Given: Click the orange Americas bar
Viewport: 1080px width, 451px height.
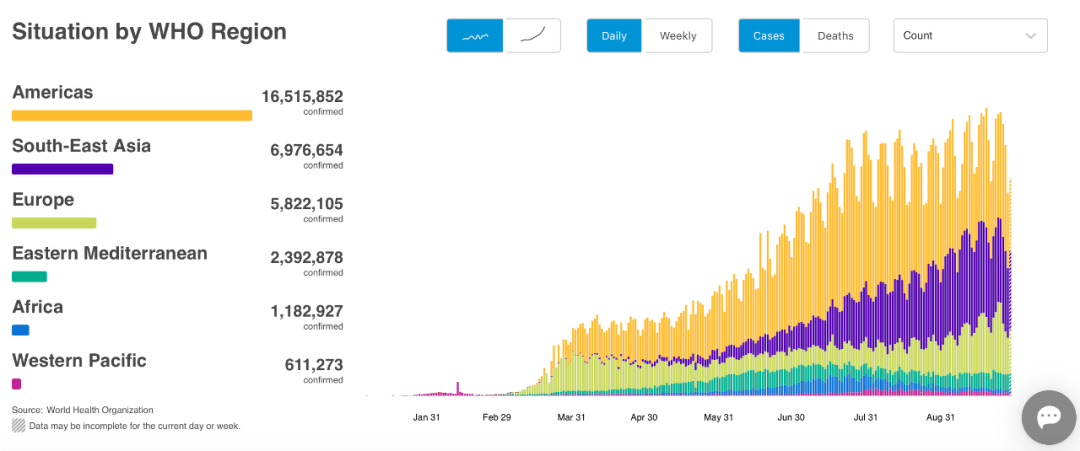Looking at the screenshot, I should [132, 115].
